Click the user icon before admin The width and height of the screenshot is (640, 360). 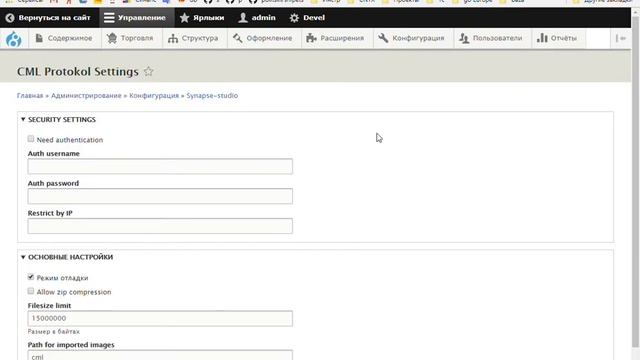(x=243, y=18)
